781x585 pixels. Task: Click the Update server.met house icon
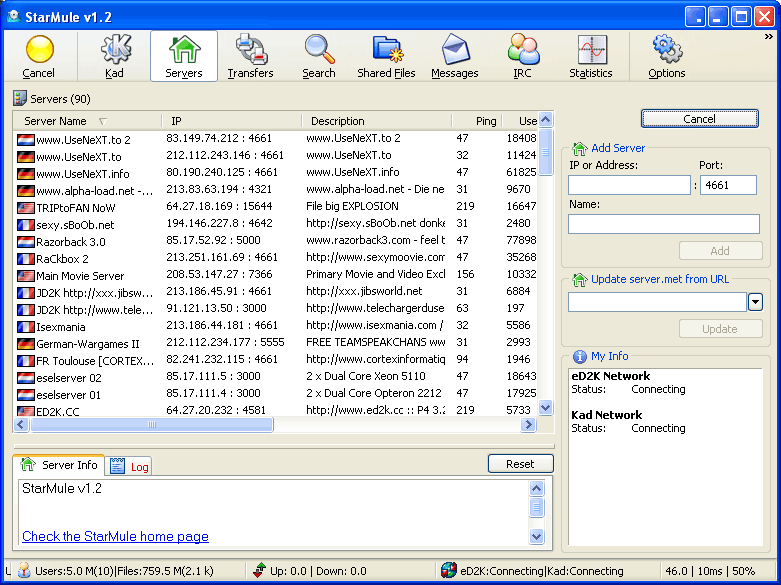579,280
